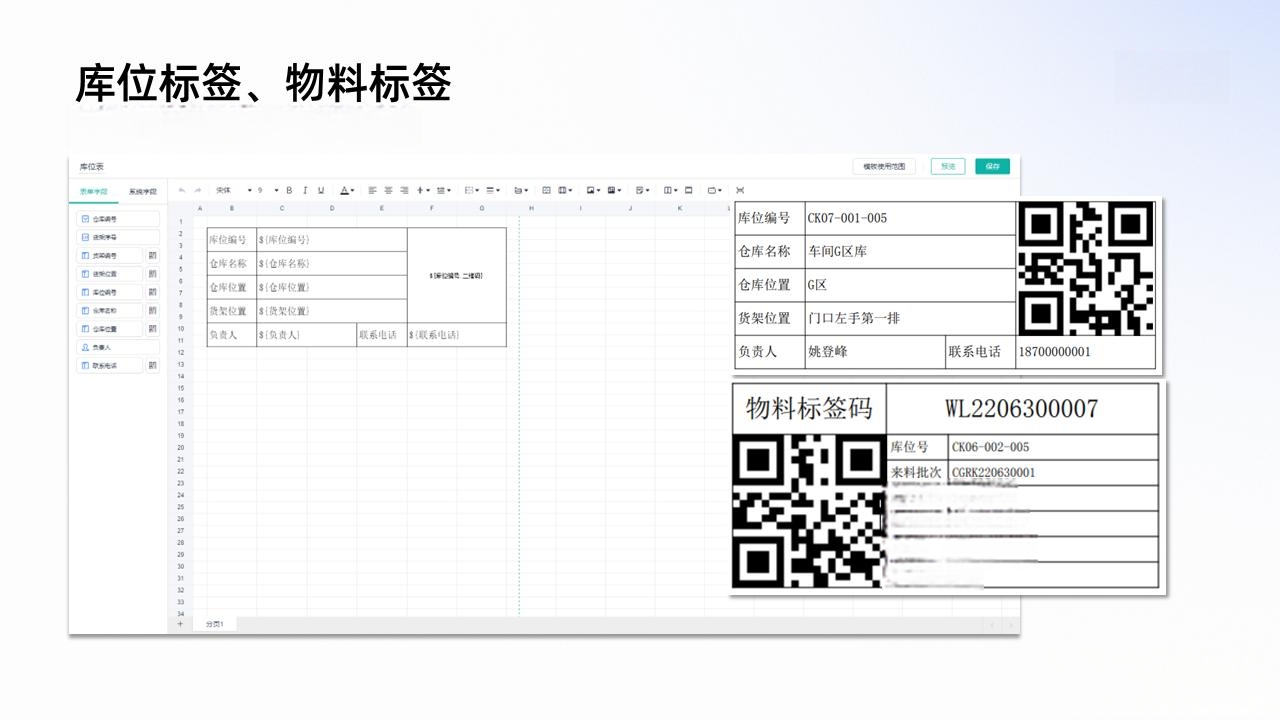The width and height of the screenshot is (1280, 720).
Task: Click the 模板使用范围 button
Action: [884, 167]
